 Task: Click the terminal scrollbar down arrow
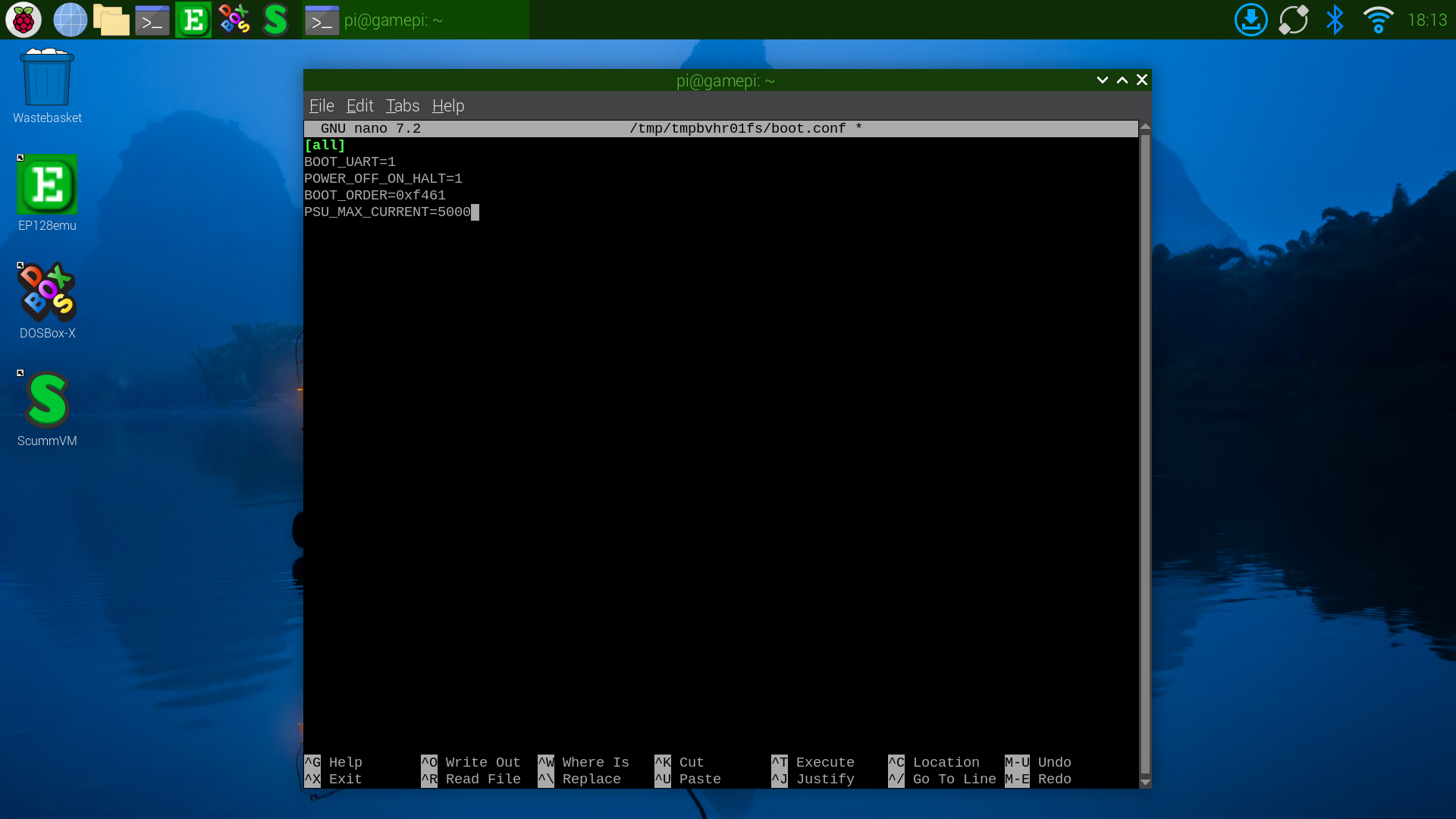pyautogui.click(x=1145, y=782)
